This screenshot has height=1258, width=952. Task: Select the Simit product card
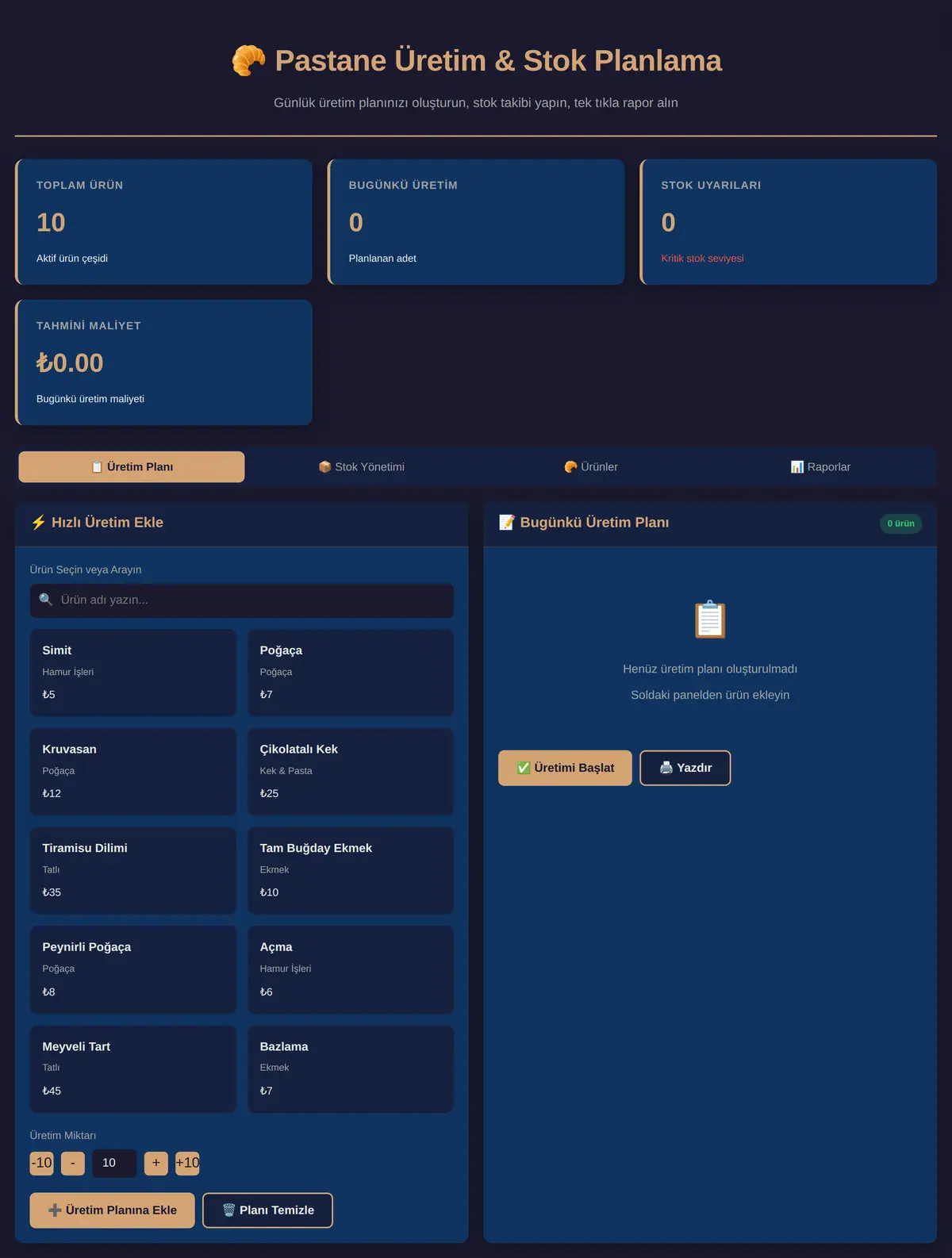[x=133, y=673]
